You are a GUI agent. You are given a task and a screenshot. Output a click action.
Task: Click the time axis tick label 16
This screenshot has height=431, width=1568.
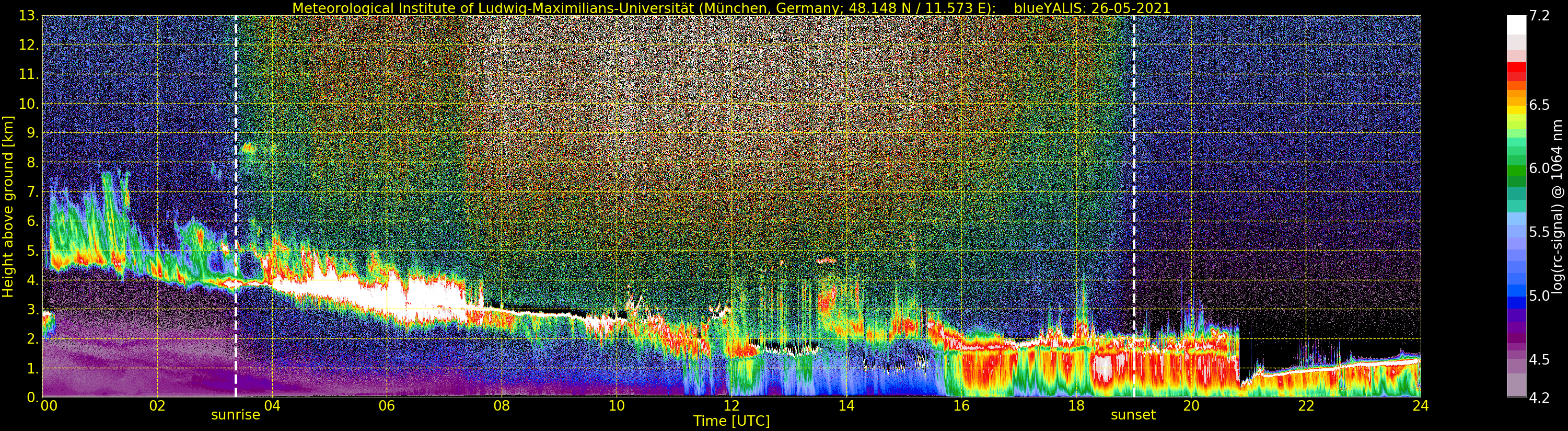[x=961, y=406]
